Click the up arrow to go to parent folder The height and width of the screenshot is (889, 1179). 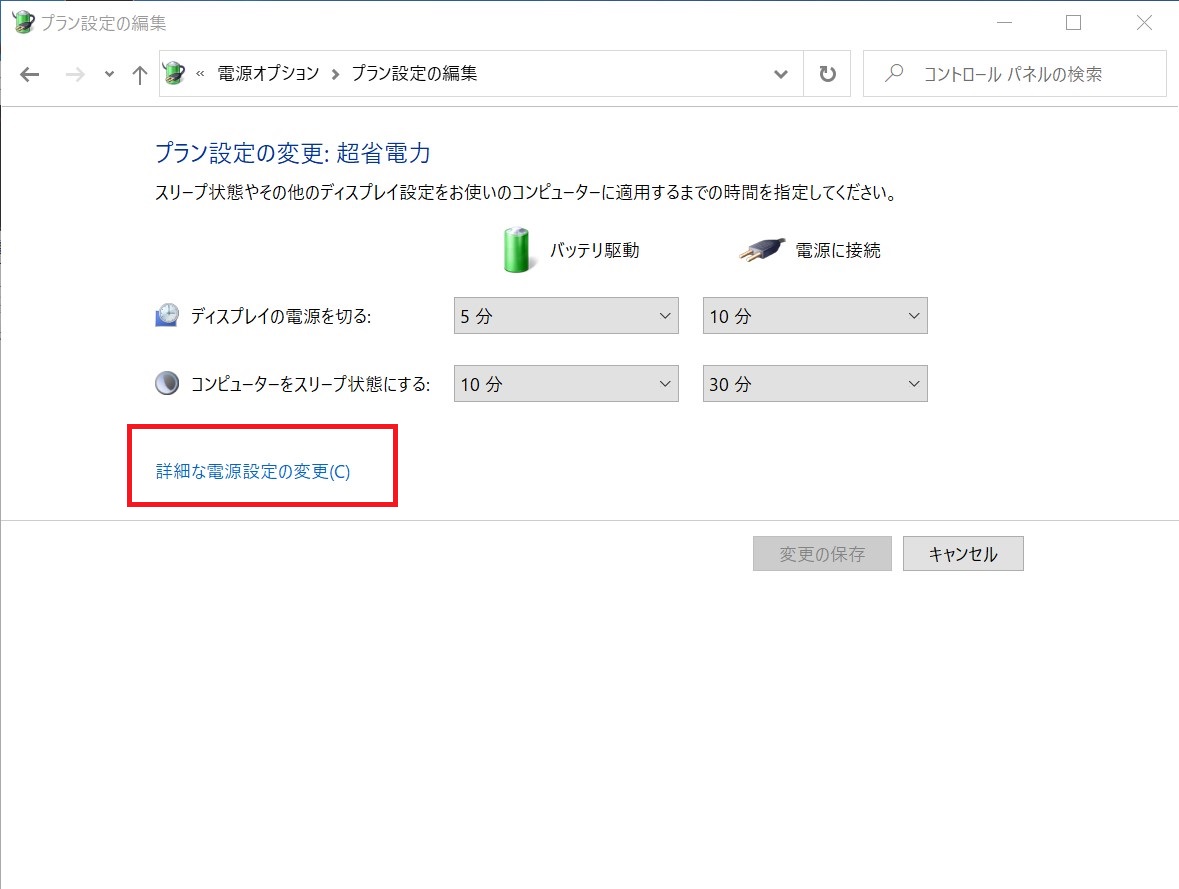tap(139, 73)
